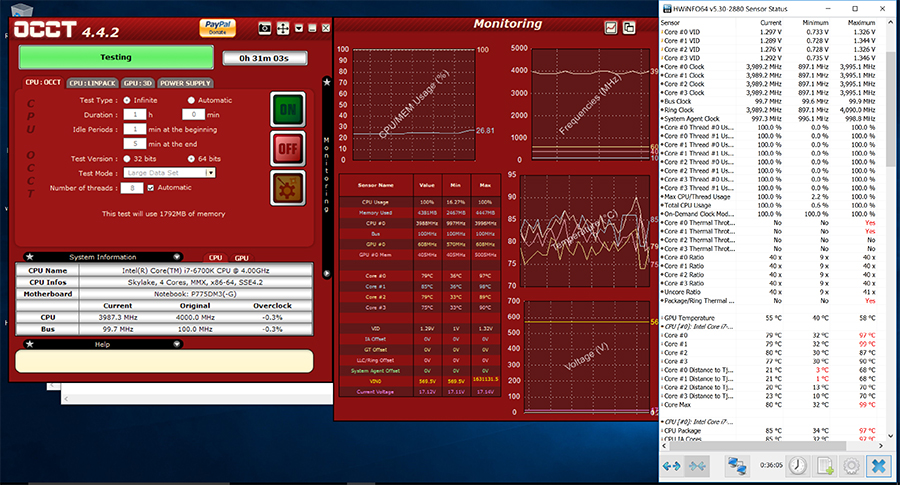Click HWiNFO collapse columns arrows icon
The height and width of the screenshot is (485, 900).
coord(697,466)
